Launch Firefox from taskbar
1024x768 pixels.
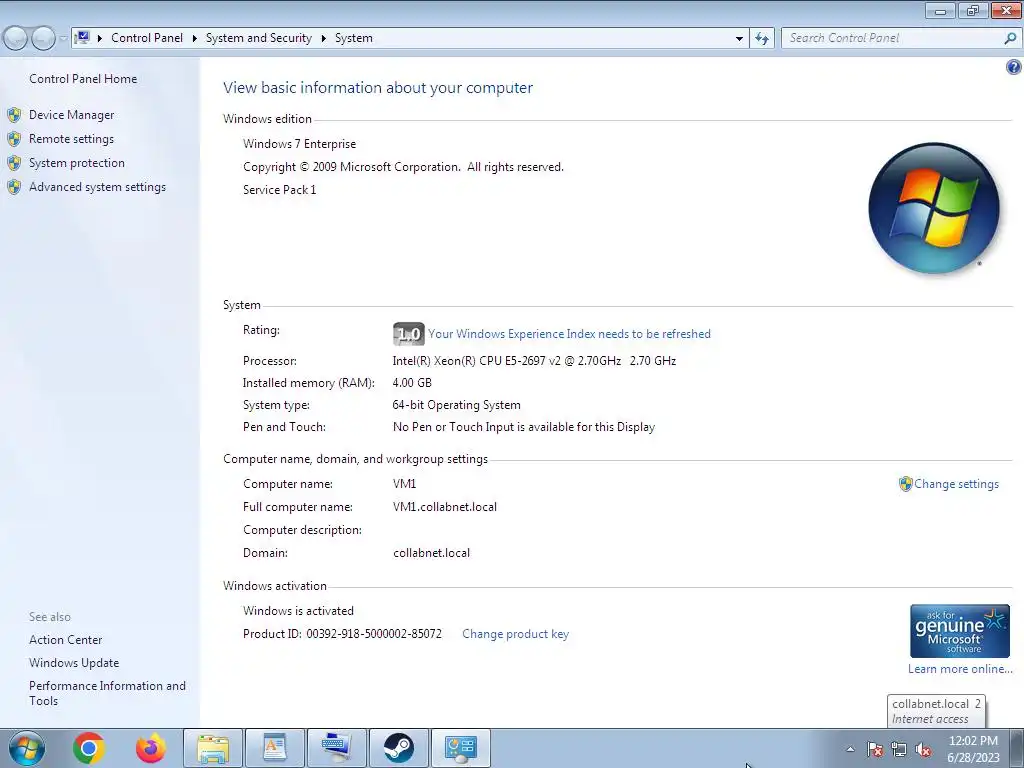click(151, 748)
